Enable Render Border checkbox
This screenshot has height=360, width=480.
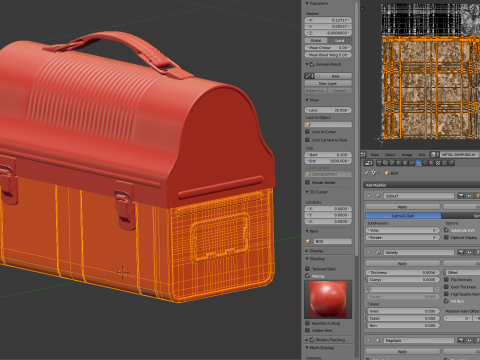pos(307,182)
